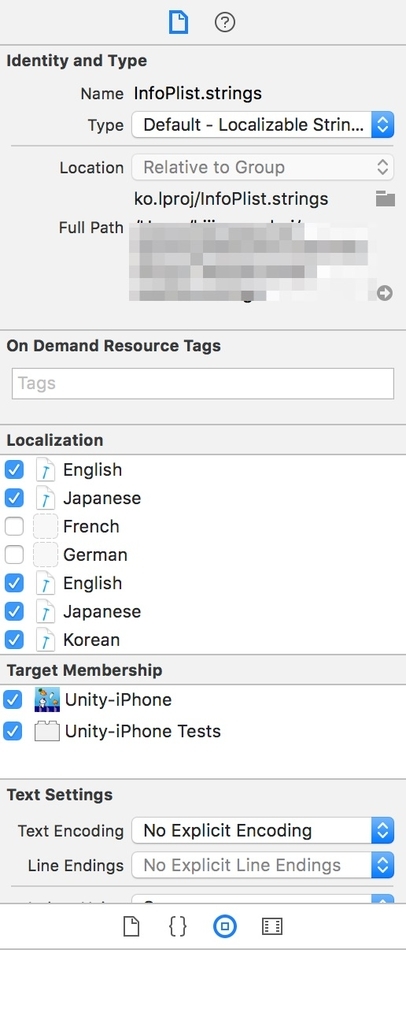Enable the German localization checkbox
The image size is (406, 1024).
[14, 555]
